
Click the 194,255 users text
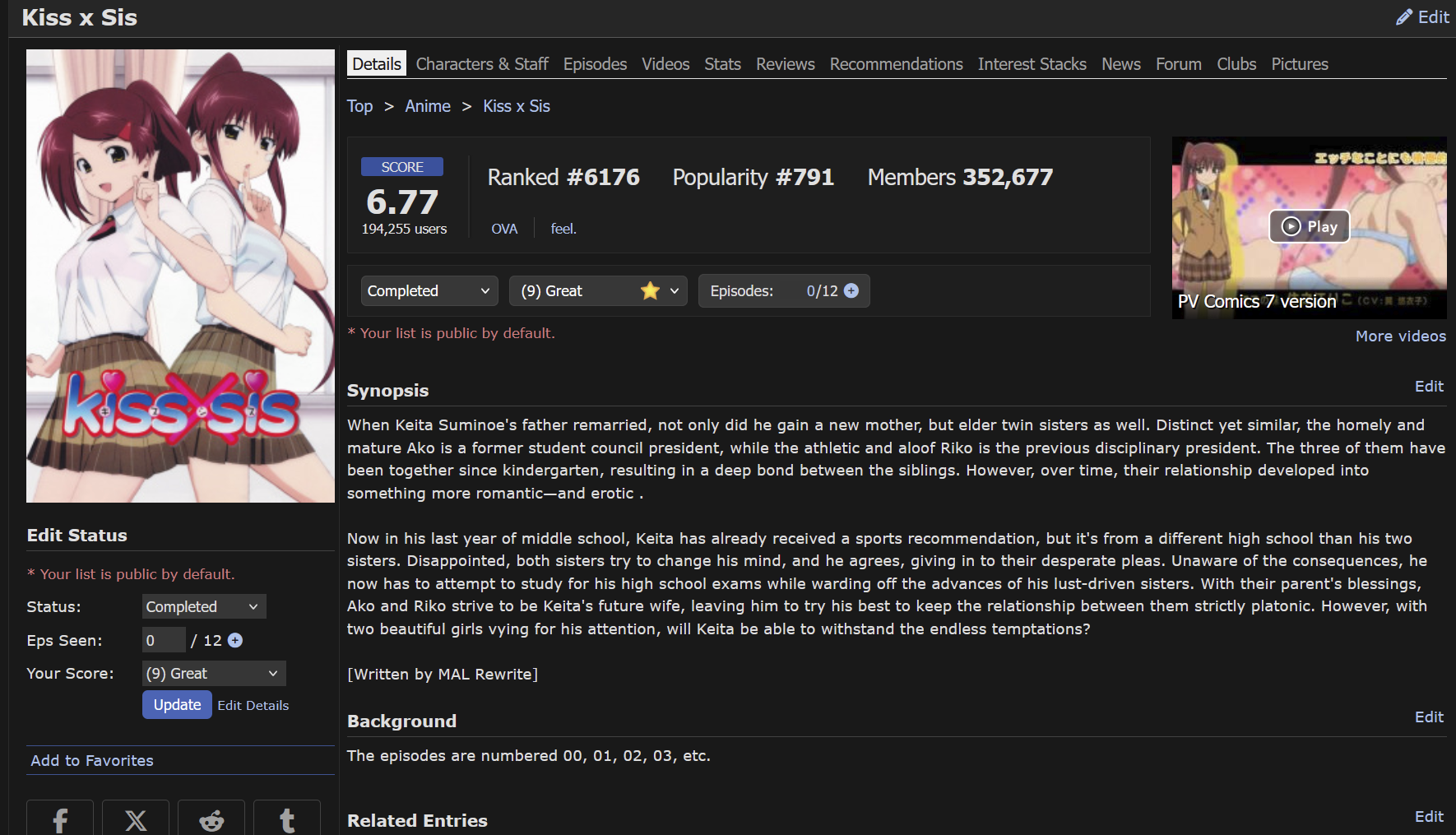pyautogui.click(x=404, y=229)
